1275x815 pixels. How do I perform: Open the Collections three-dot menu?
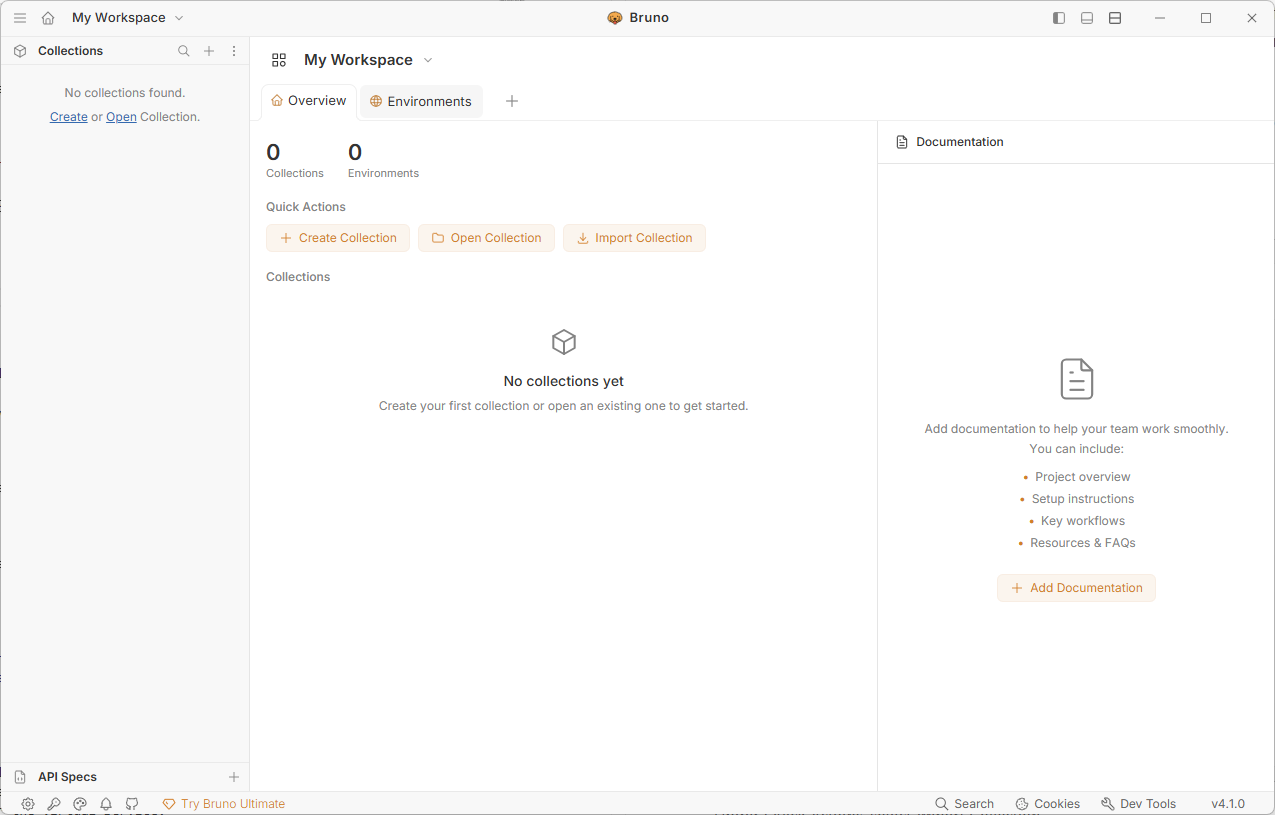[234, 51]
